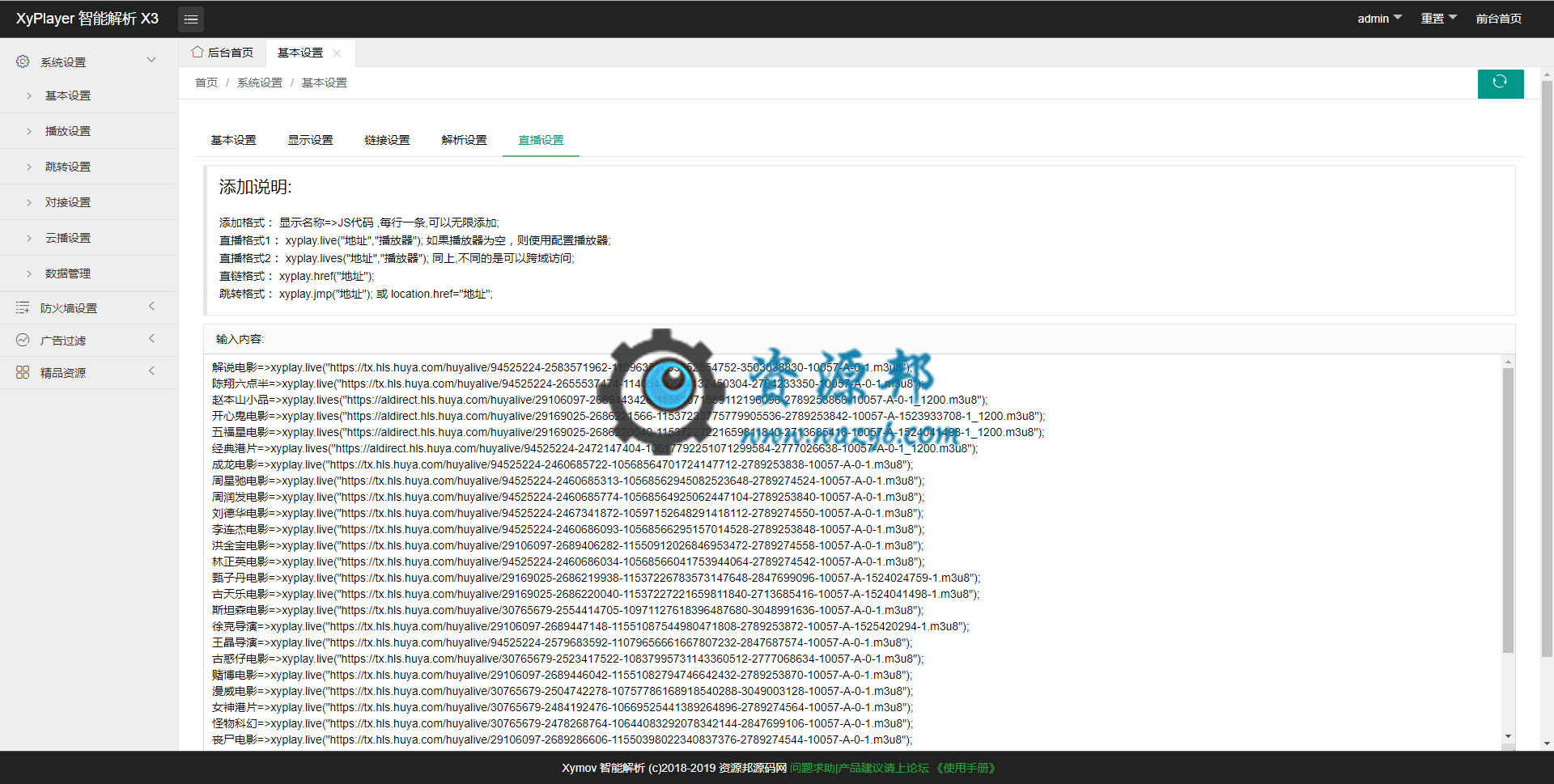The width and height of the screenshot is (1554, 784).
Task: Click the 资源邦源码网 footer text
Action: [x=753, y=768]
